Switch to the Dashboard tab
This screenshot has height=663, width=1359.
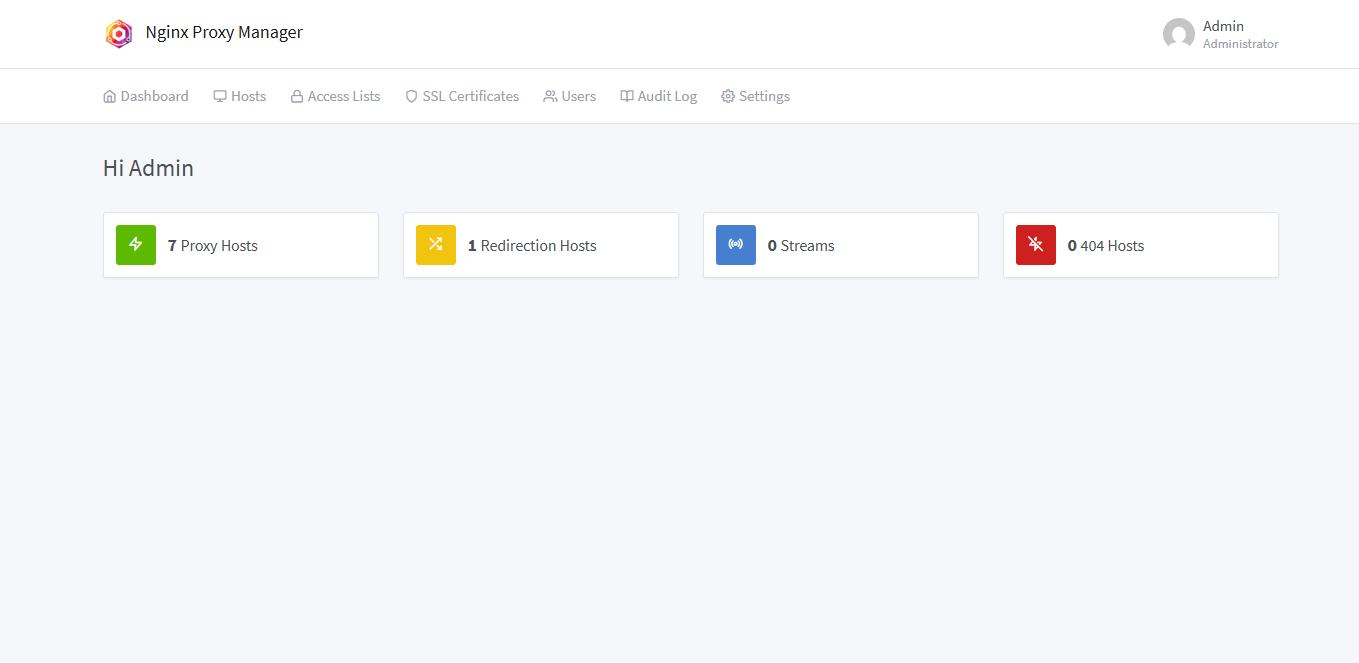[x=146, y=95]
